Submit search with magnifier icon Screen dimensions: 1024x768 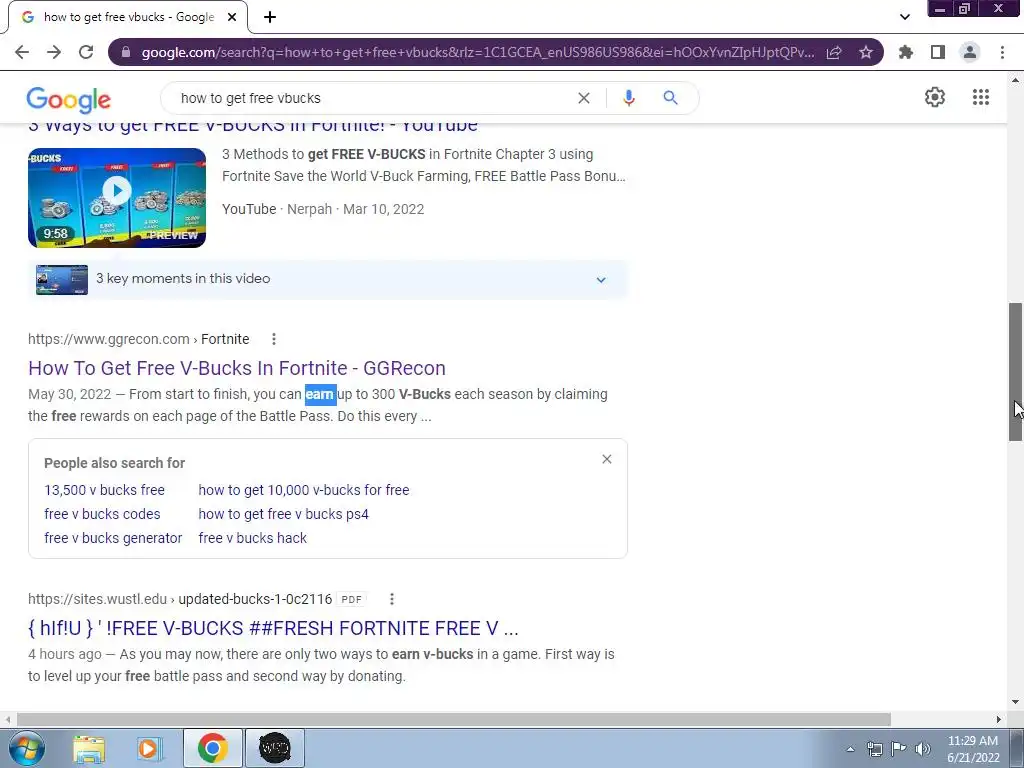[670, 98]
